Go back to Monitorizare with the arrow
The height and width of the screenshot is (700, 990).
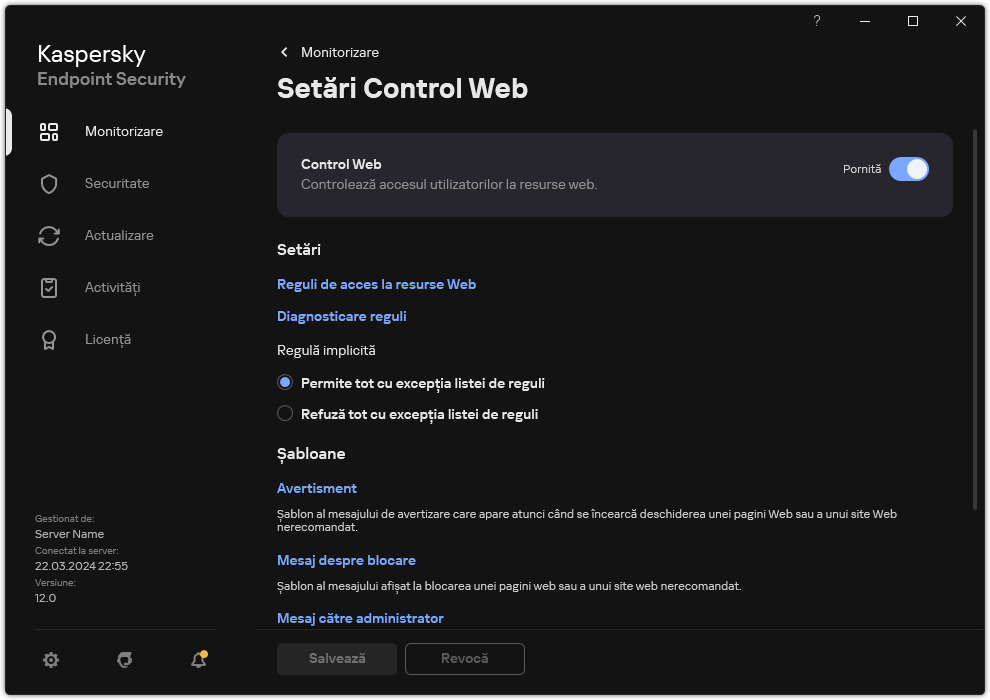(x=284, y=52)
